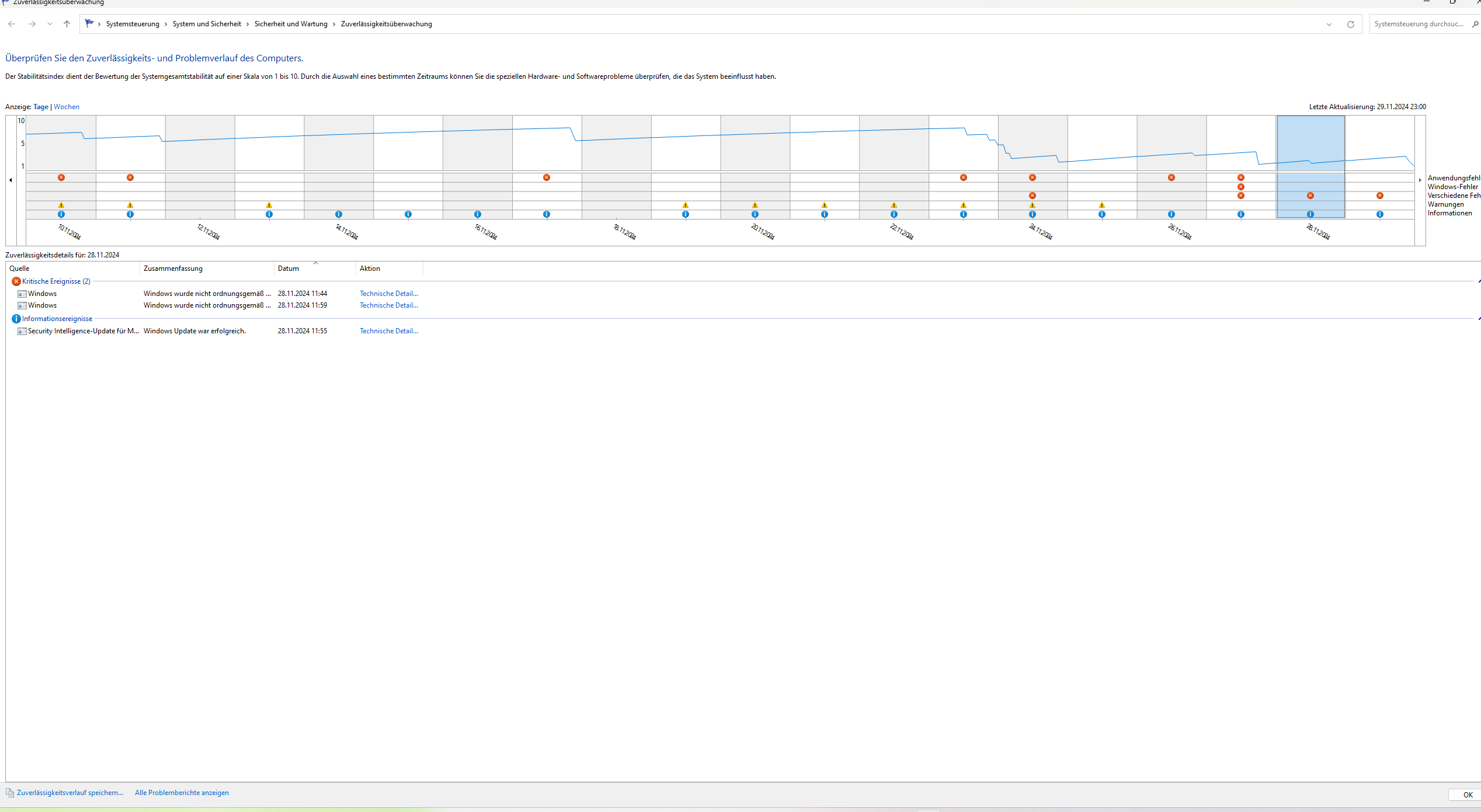Switch view to Wochen

tap(67, 107)
